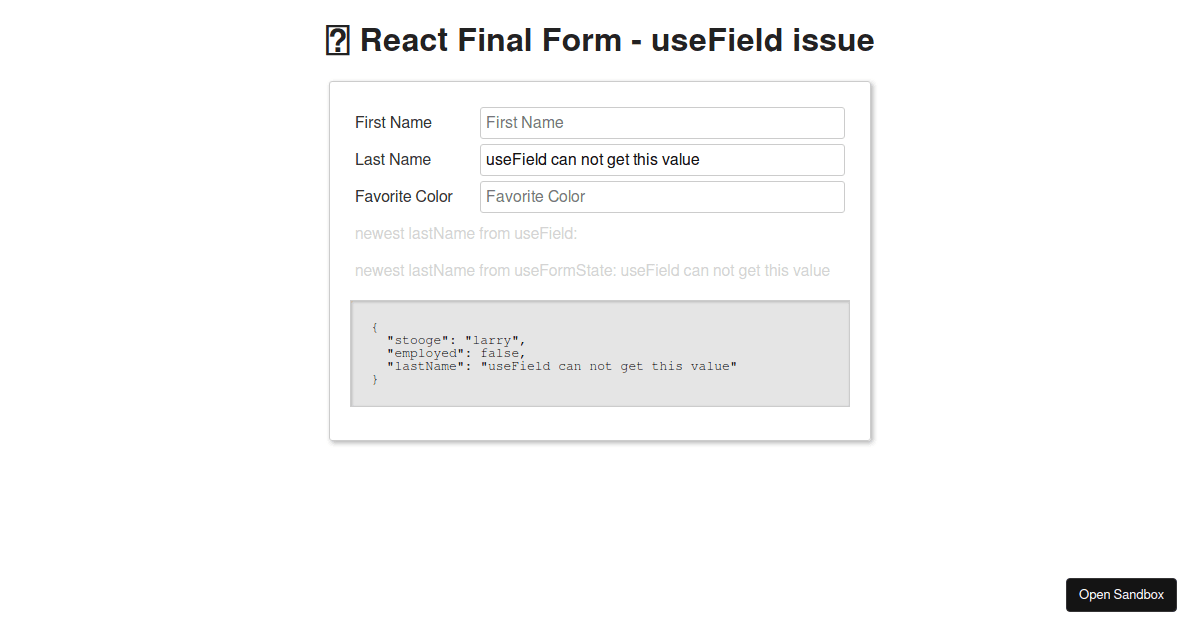The height and width of the screenshot is (630, 1200).
Task: Select the Favorite Color input field
Action: click(x=662, y=197)
